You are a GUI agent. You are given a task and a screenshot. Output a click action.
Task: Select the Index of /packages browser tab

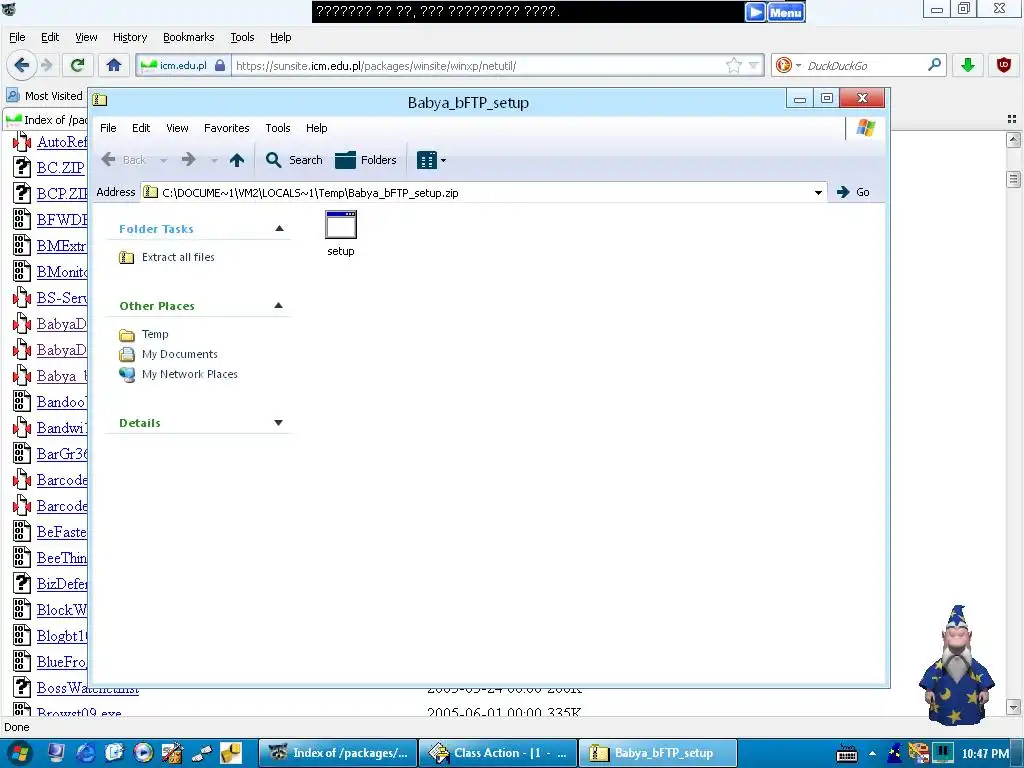(x=46, y=120)
